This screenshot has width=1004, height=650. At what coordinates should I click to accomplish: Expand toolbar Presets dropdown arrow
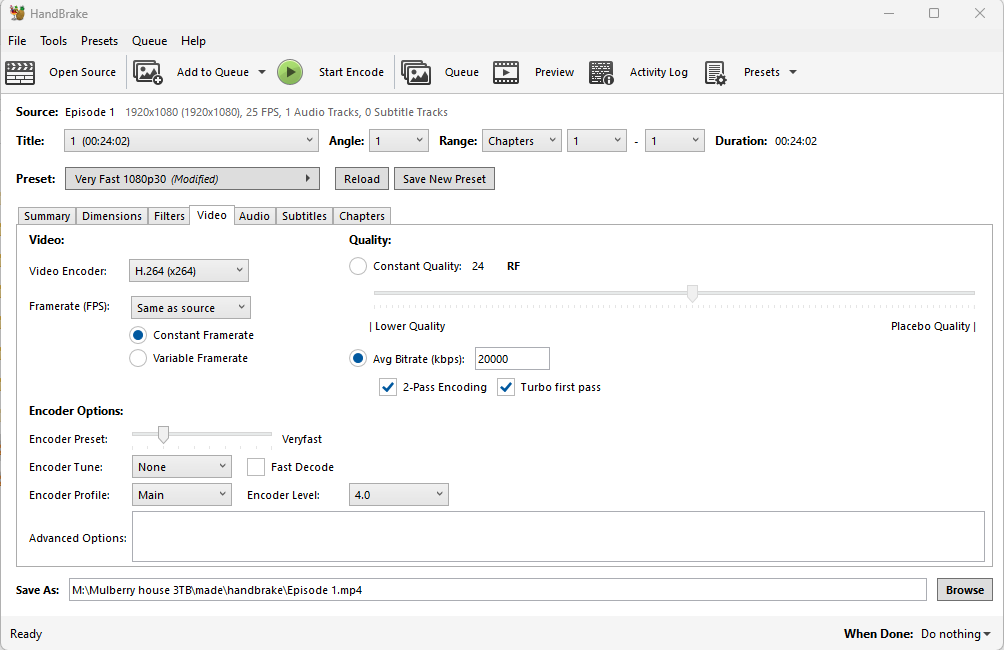point(793,72)
